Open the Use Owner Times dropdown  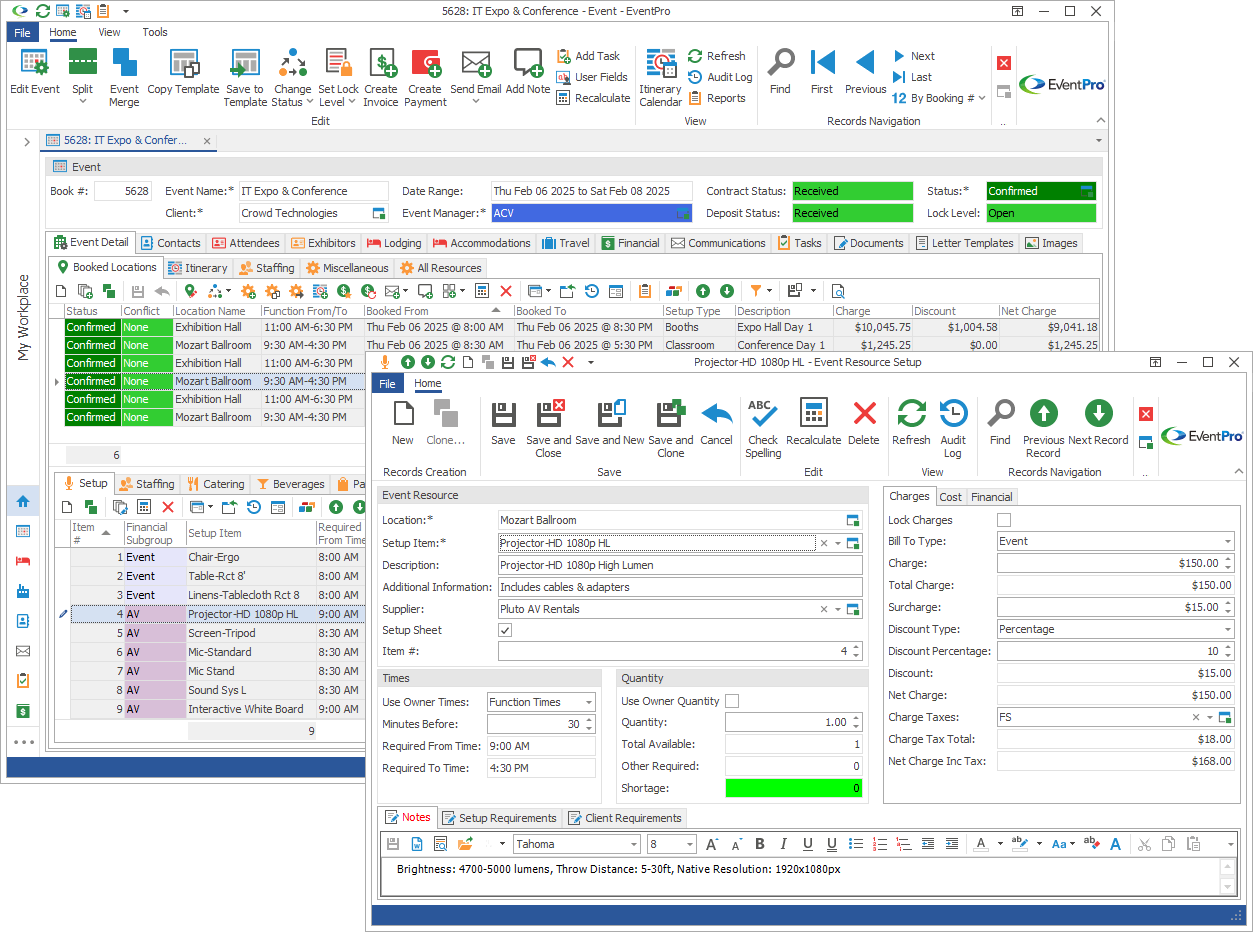pyautogui.click(x=588, y=702)
